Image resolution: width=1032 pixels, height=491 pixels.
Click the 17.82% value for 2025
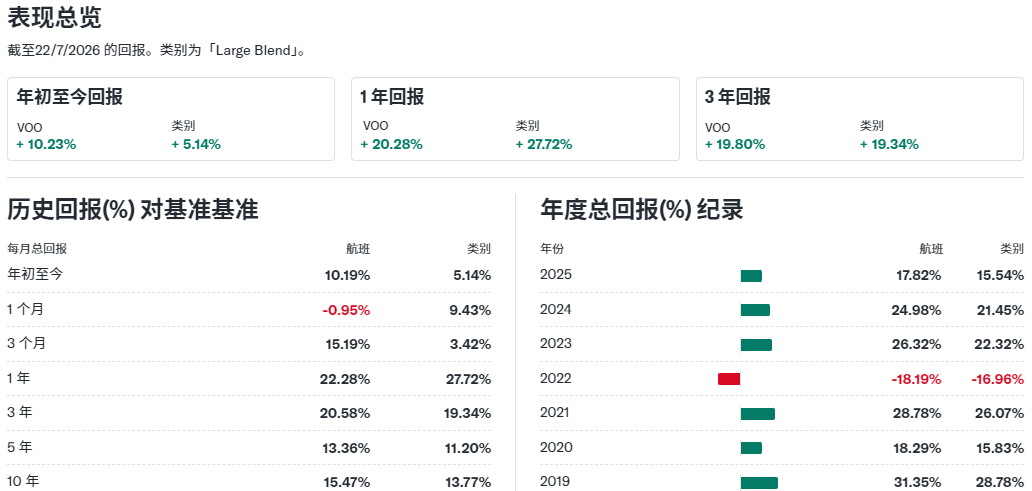pos(919,275)
